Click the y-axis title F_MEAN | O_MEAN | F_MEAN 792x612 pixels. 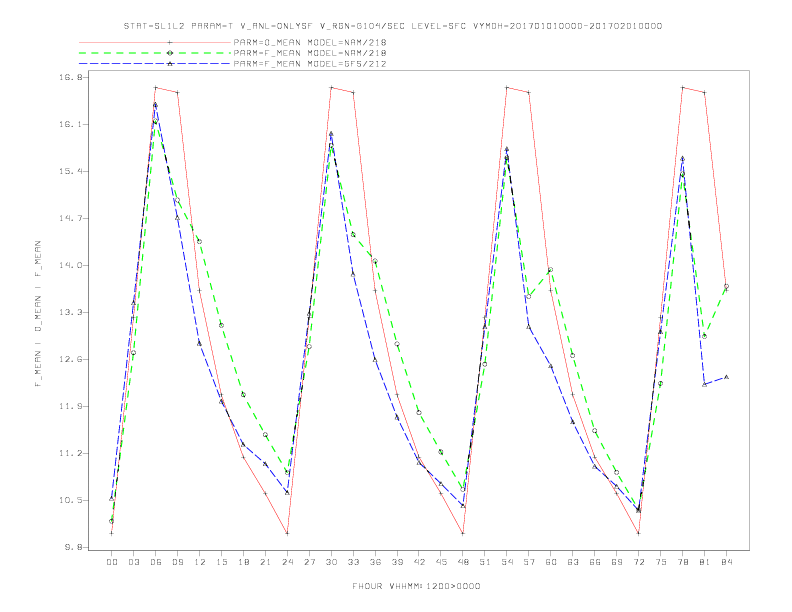point(37,314)
